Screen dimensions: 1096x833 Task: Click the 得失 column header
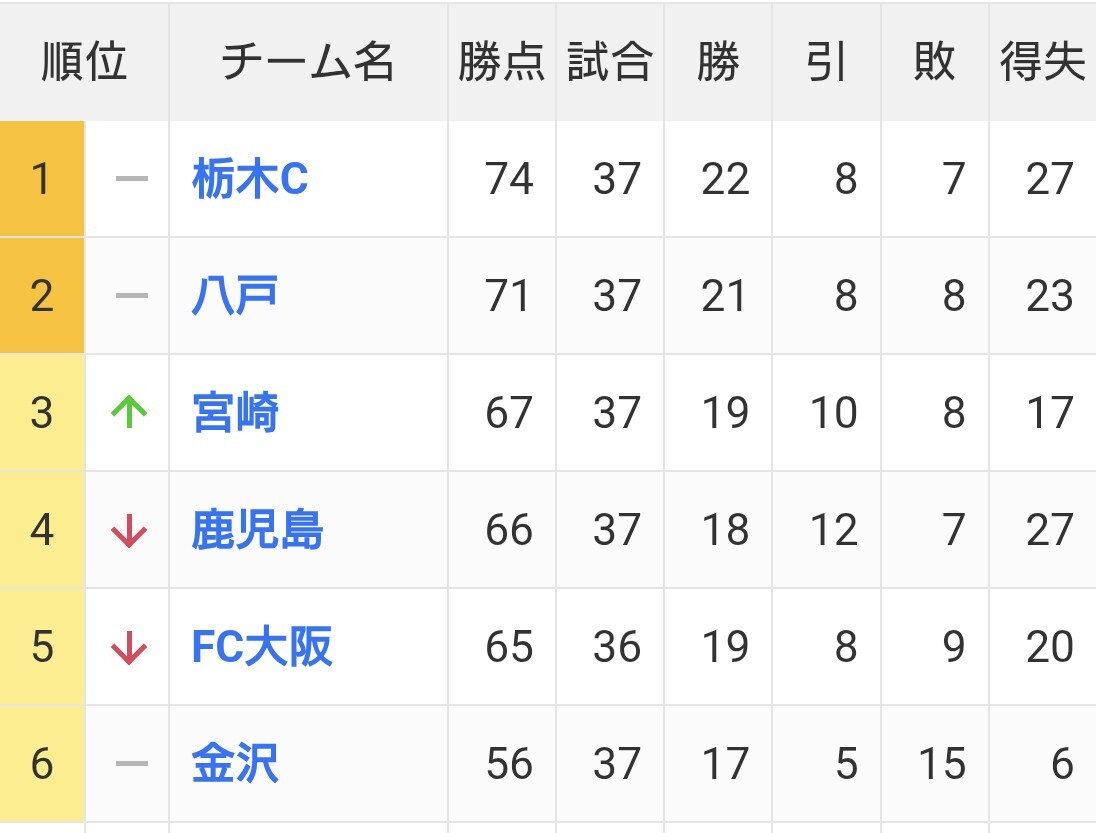coord(1042,62)
